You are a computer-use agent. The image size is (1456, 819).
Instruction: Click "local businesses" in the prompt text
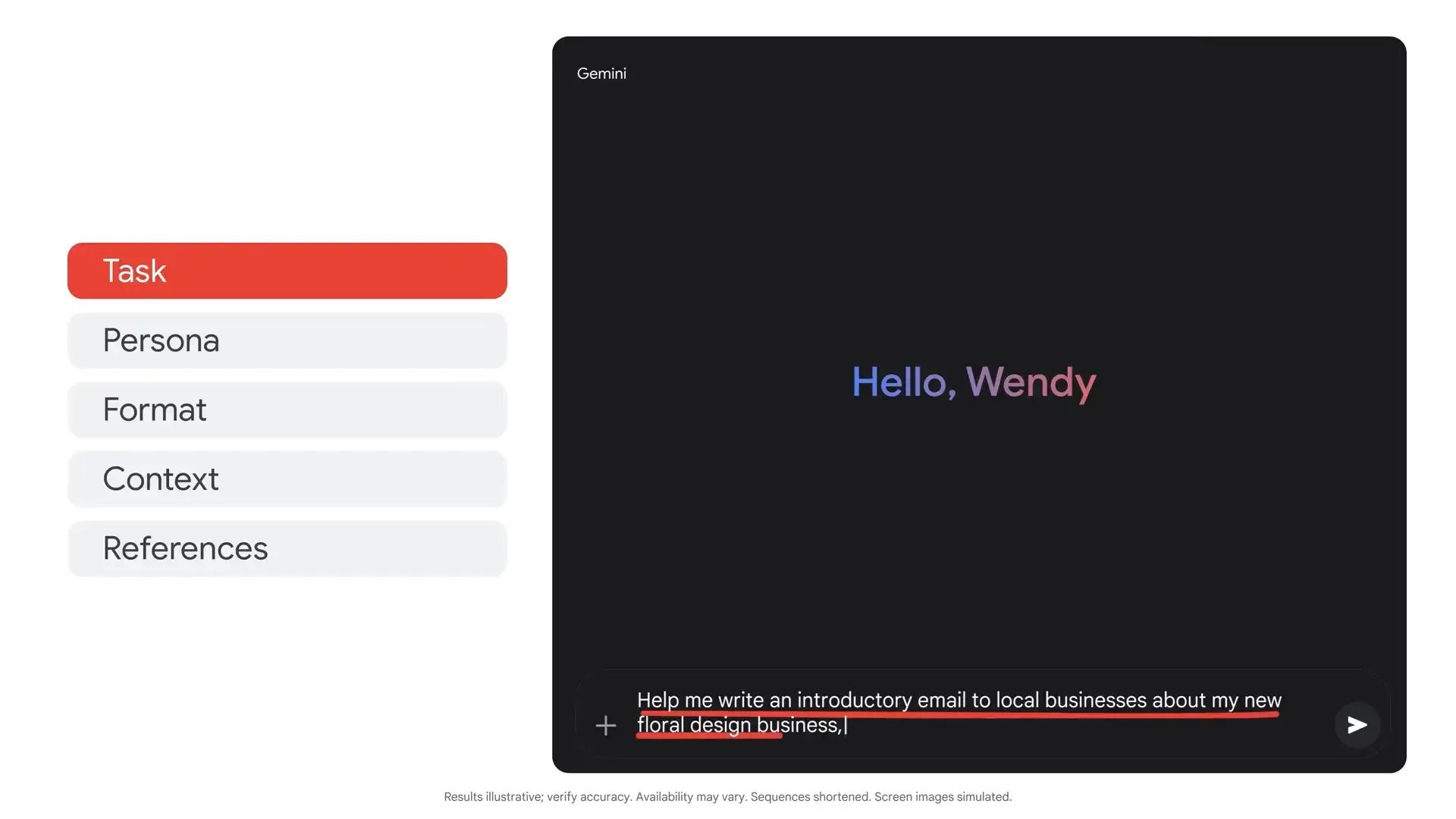(1071, 700)
